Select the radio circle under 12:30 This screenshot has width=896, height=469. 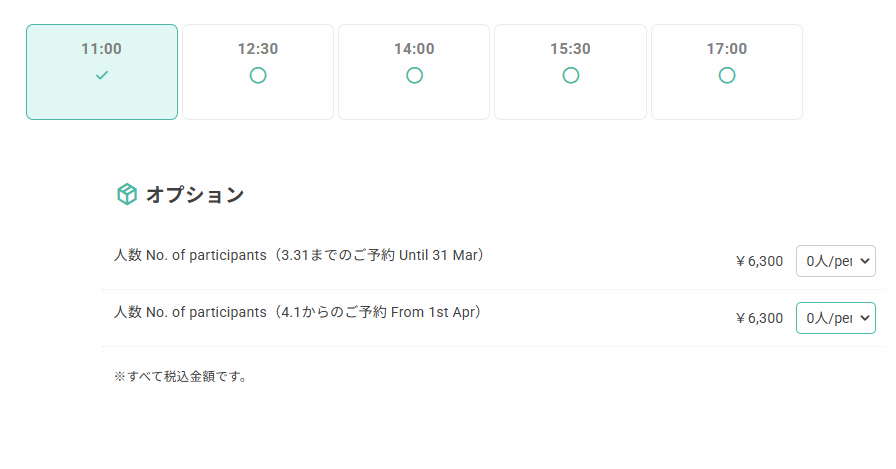[x=258, y=75]
